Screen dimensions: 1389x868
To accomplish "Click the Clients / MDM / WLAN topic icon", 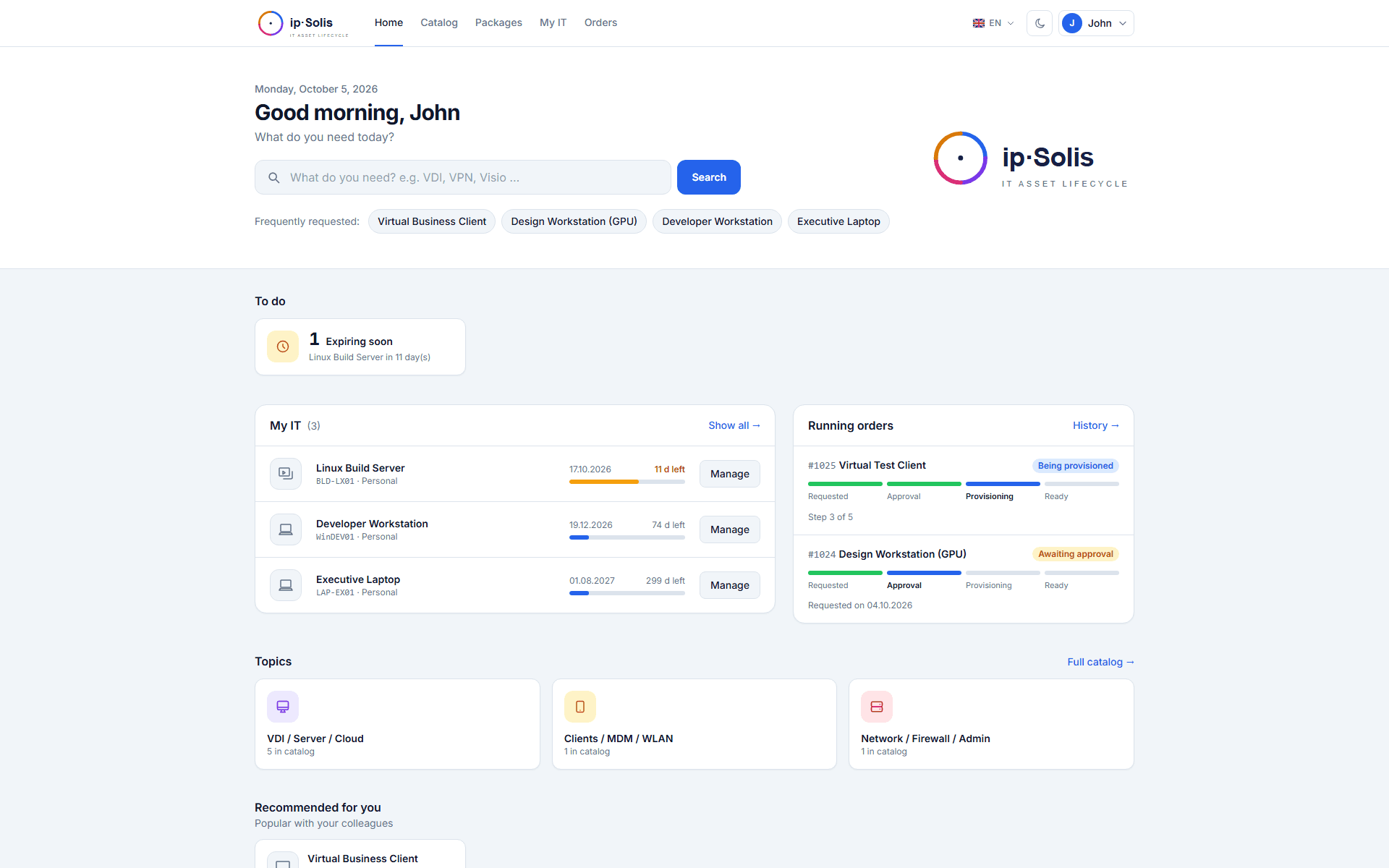I will pos(580,707).
